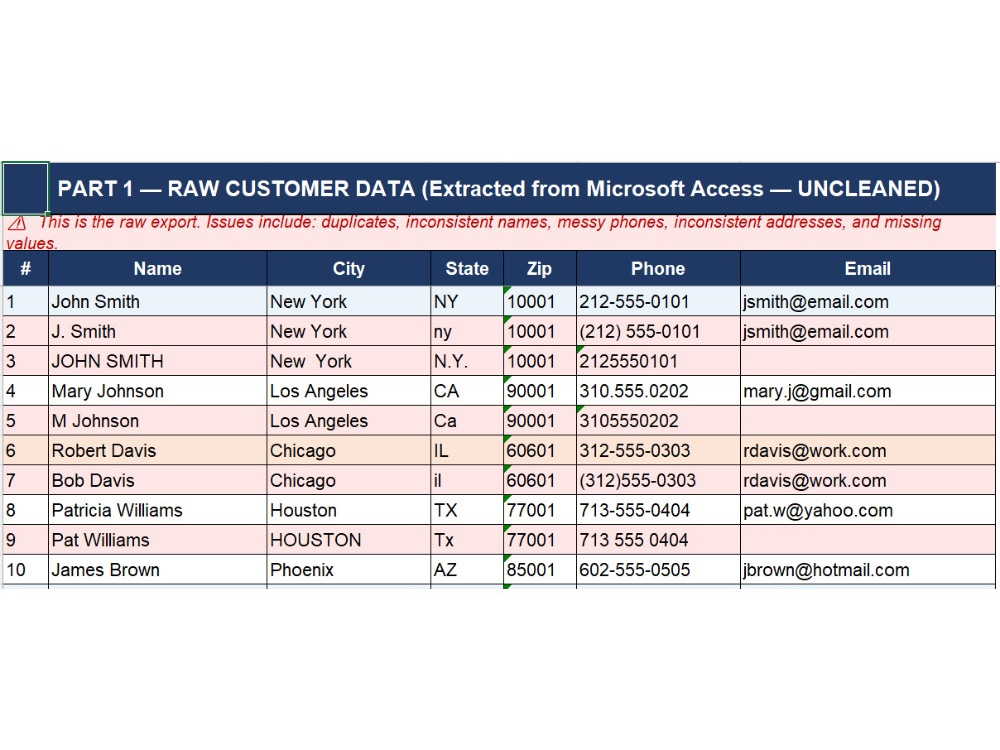Viewport: 1000px width, 750px height.
Task: Select the mary.j@gmail.com email cell
Action: [x=868, y=390]
